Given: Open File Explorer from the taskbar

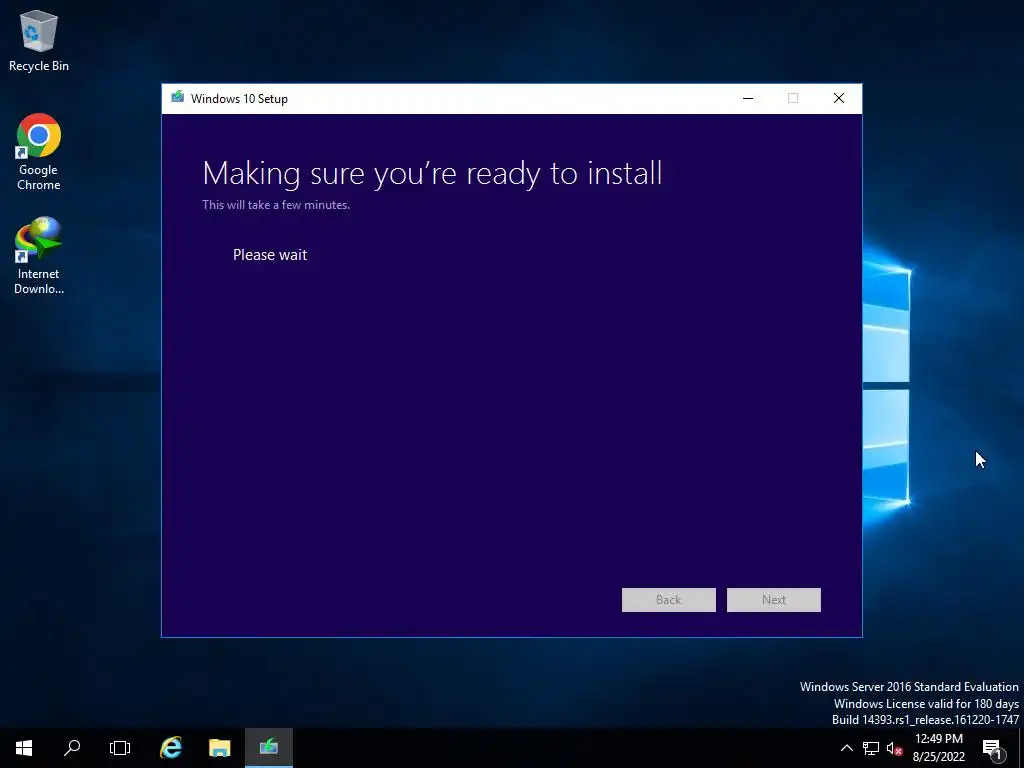Looking at the screenshot, I should [219, 748].
